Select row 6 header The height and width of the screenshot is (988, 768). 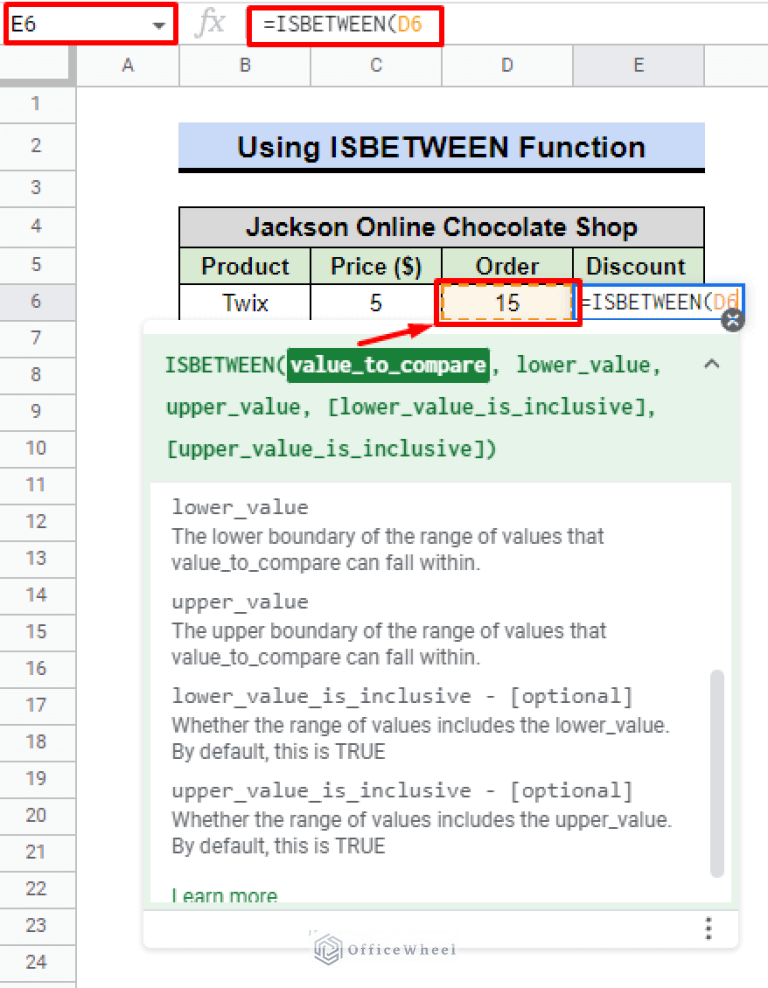tap(37, 301)
